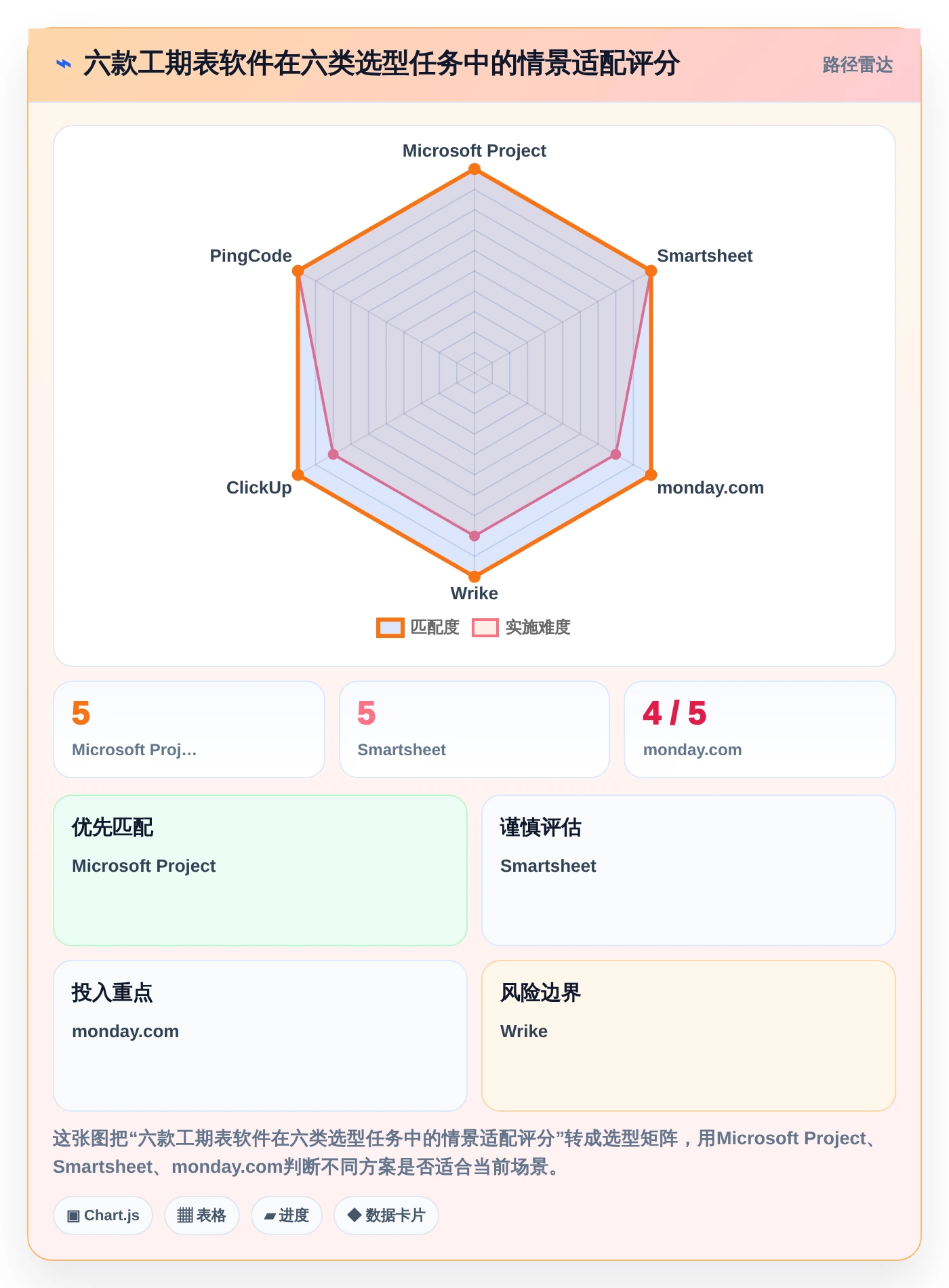Click the Wrike pink data point

click(x=474, y=536)
